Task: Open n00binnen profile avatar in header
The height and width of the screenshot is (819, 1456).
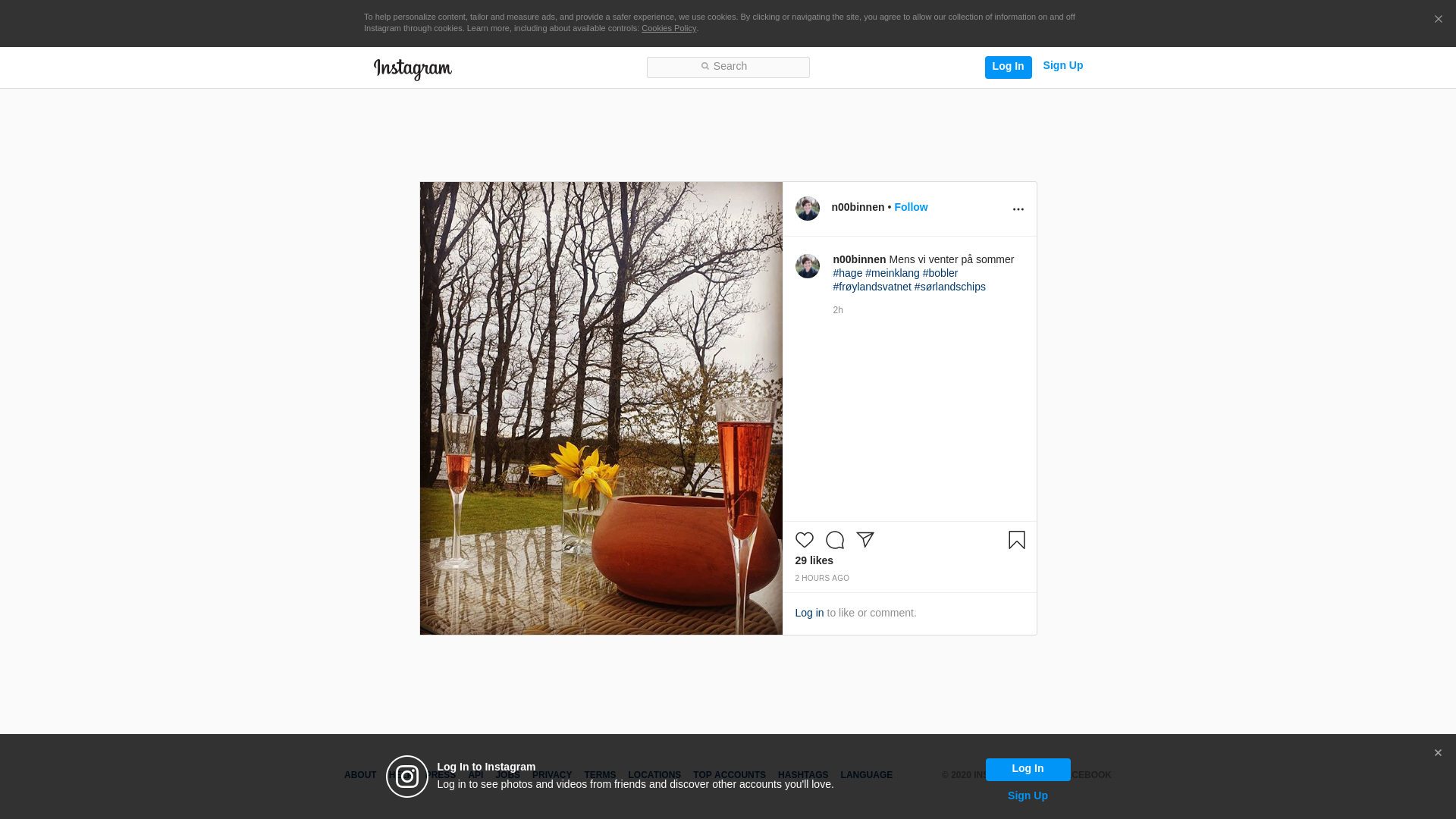Action: tap(807, 209)
